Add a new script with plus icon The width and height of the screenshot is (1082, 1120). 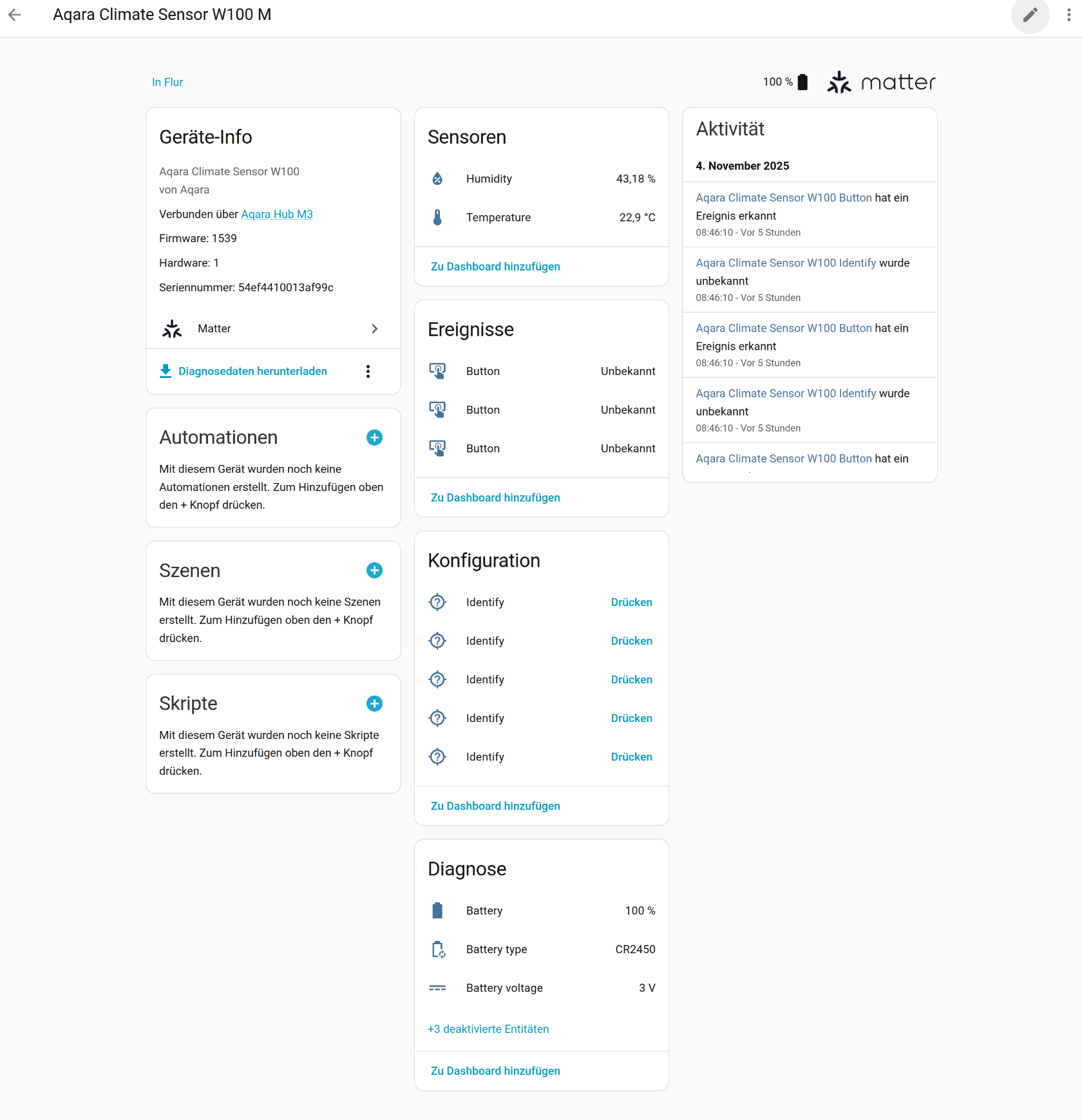click(374, 704)
